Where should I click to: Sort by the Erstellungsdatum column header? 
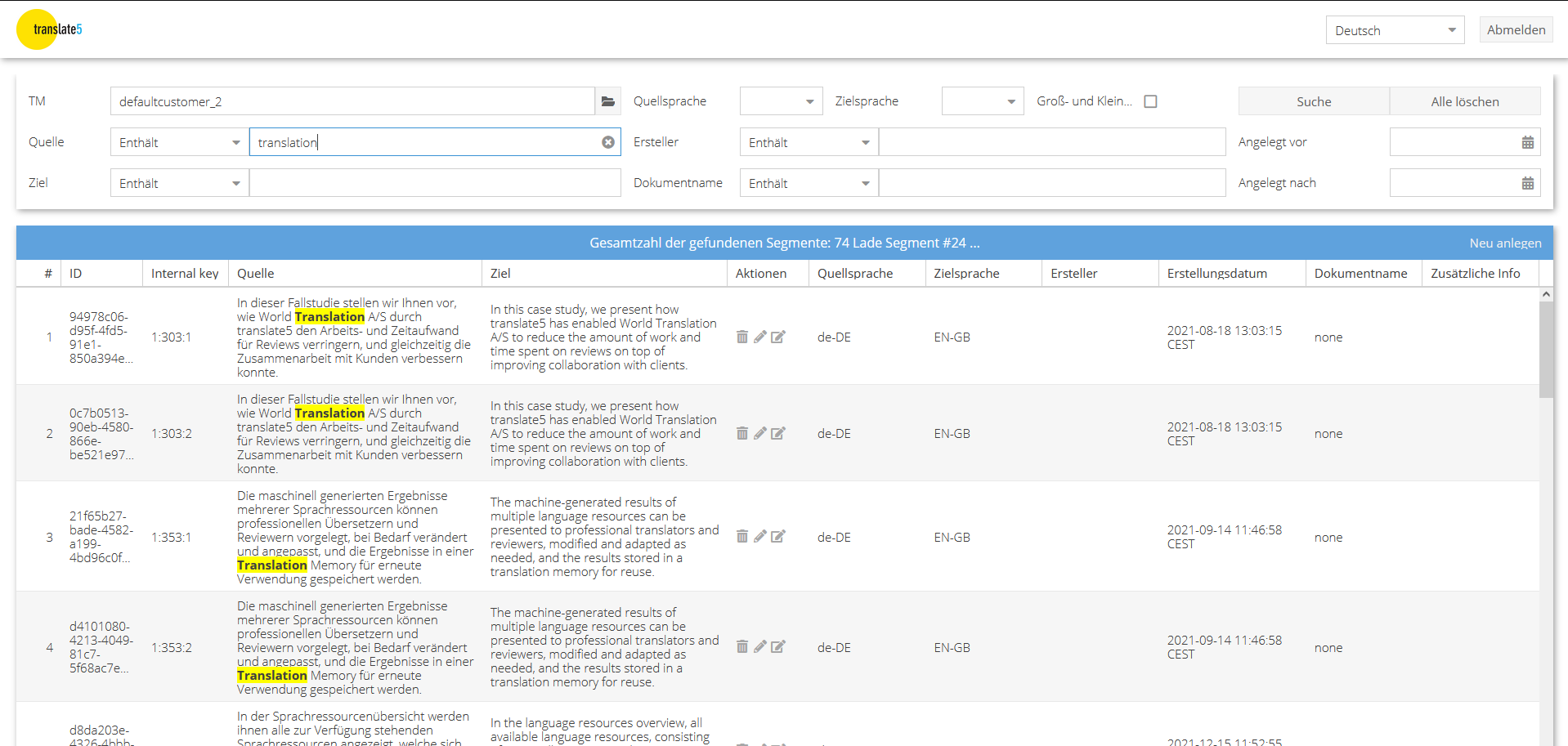point(1216,274)
